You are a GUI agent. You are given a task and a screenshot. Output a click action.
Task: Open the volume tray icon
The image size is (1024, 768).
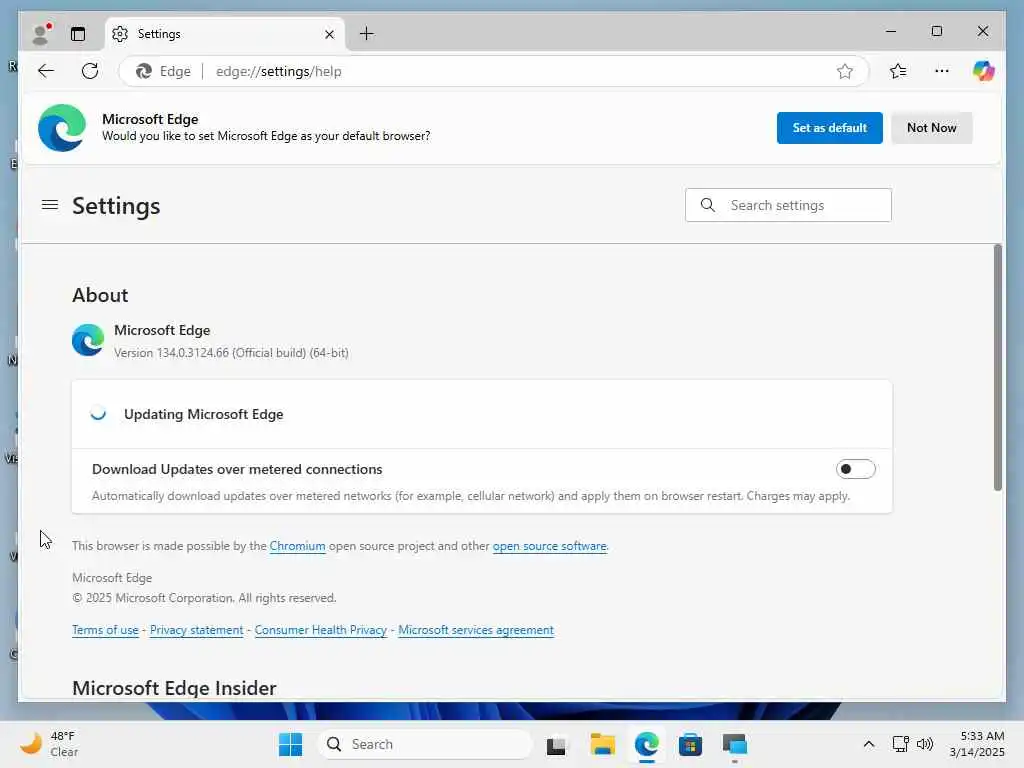click(925, 744)
